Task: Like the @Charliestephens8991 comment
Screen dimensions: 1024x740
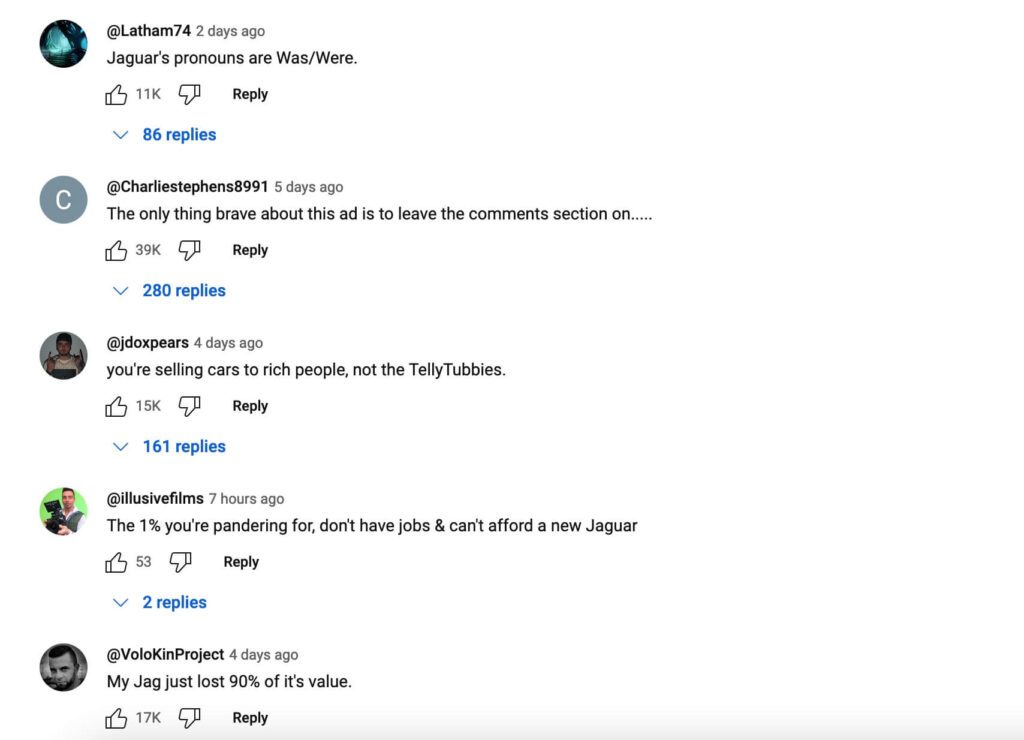Action: coord(116,250)
